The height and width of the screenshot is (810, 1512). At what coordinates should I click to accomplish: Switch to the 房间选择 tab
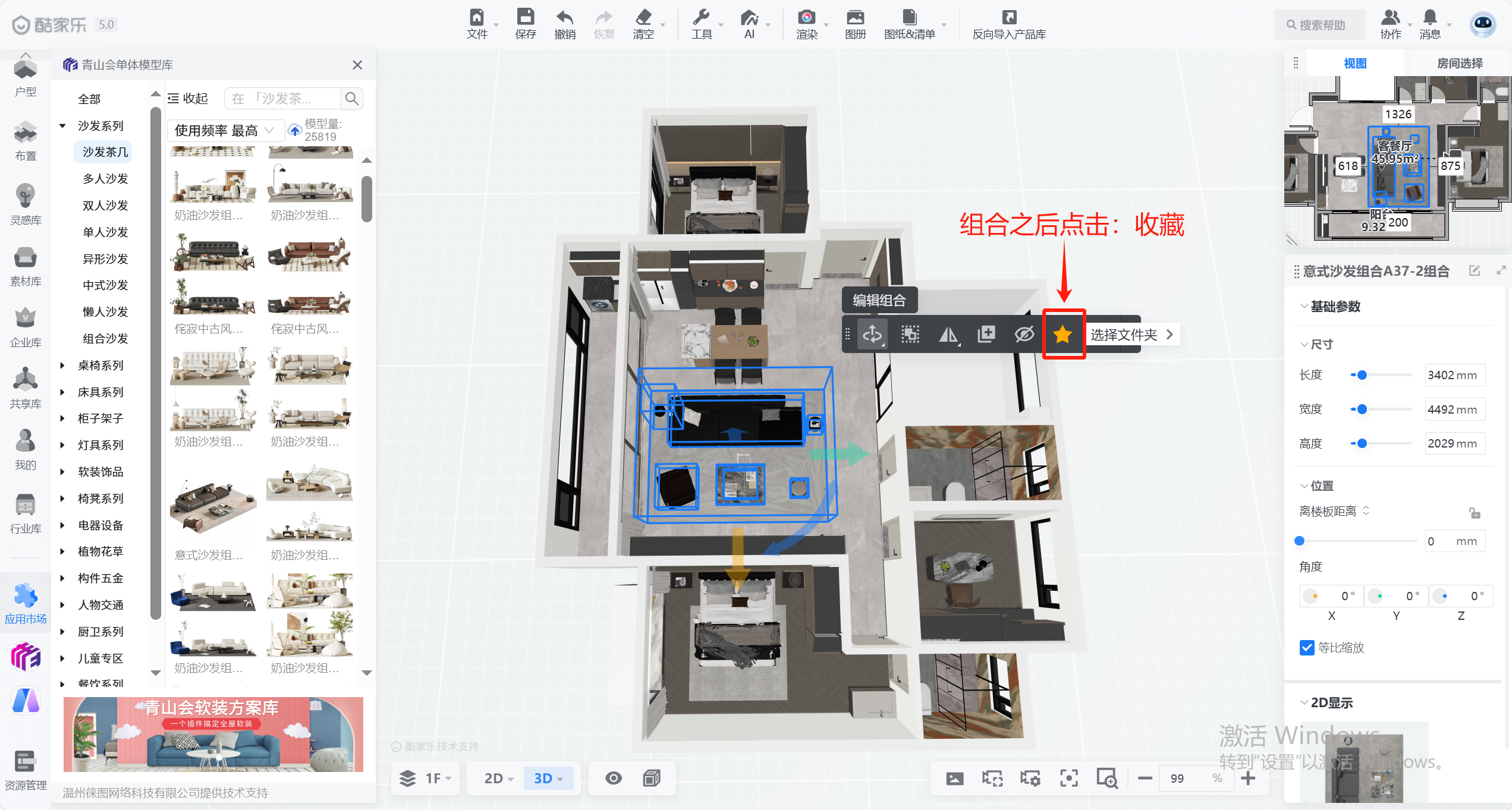pos(1459,64)
